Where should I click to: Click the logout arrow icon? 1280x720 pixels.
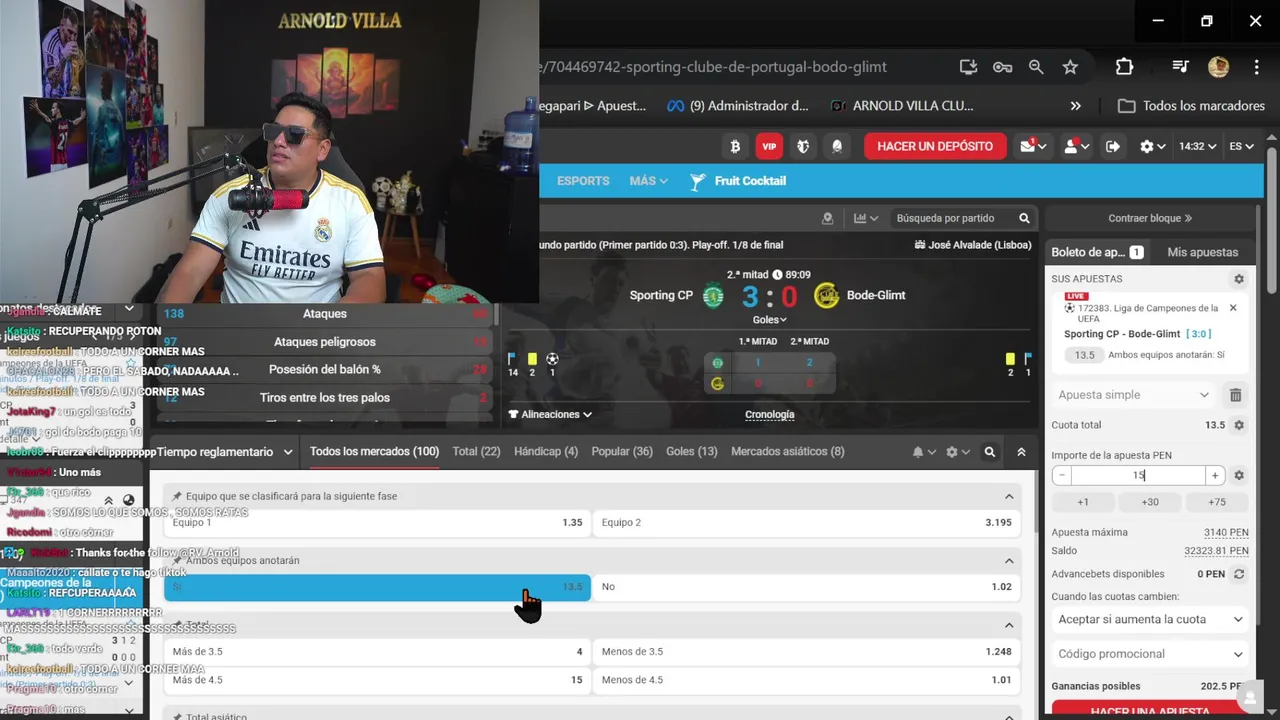click(x=1113, y=146)
